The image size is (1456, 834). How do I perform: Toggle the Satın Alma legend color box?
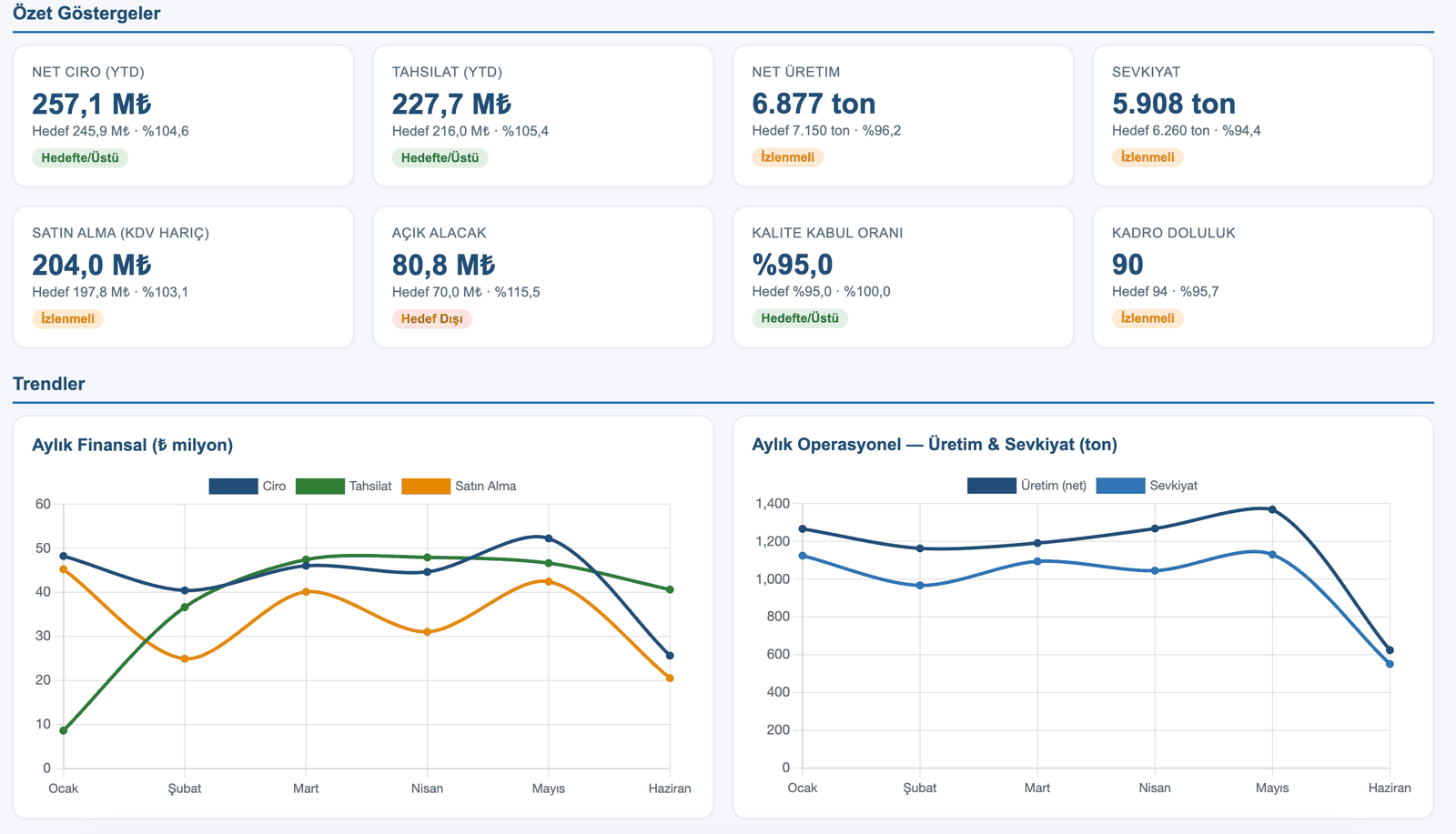pyautogui.click(x=426, y=487)
